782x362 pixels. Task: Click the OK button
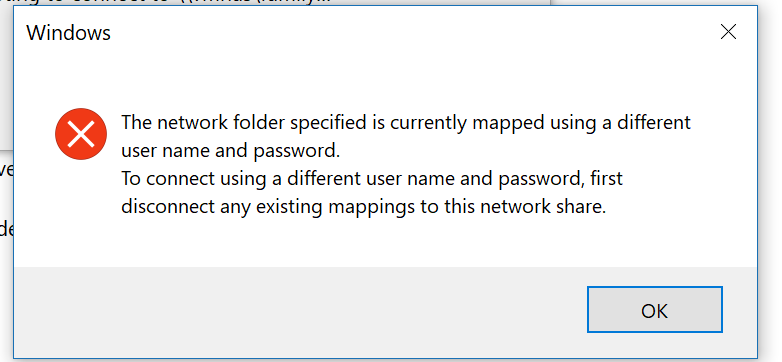(654, 309)
